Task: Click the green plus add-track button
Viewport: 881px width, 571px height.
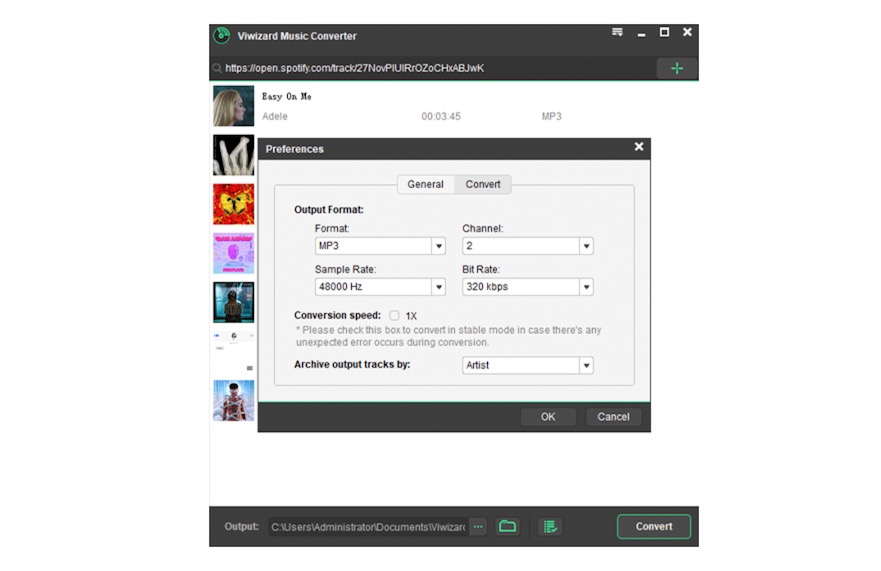Action: click(x=677, y=69)
